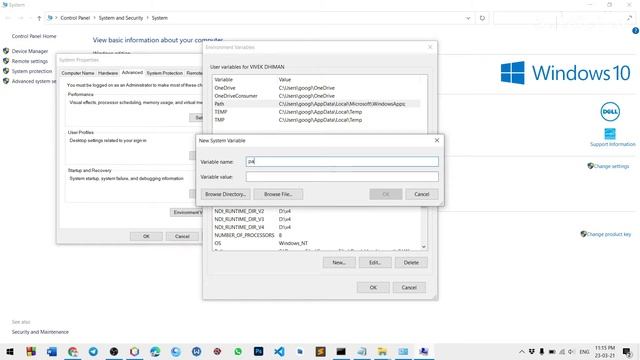Click System and Security in address breadcrumb
640x360 pixels.
tap(121, 18)
